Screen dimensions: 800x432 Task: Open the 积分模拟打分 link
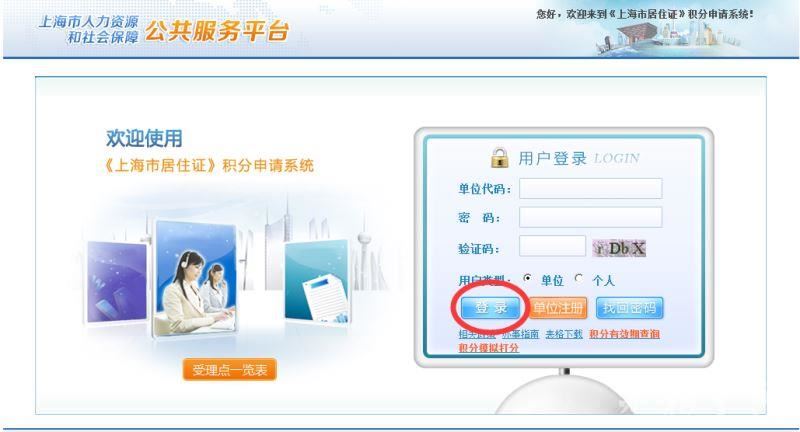click(489, 348)
